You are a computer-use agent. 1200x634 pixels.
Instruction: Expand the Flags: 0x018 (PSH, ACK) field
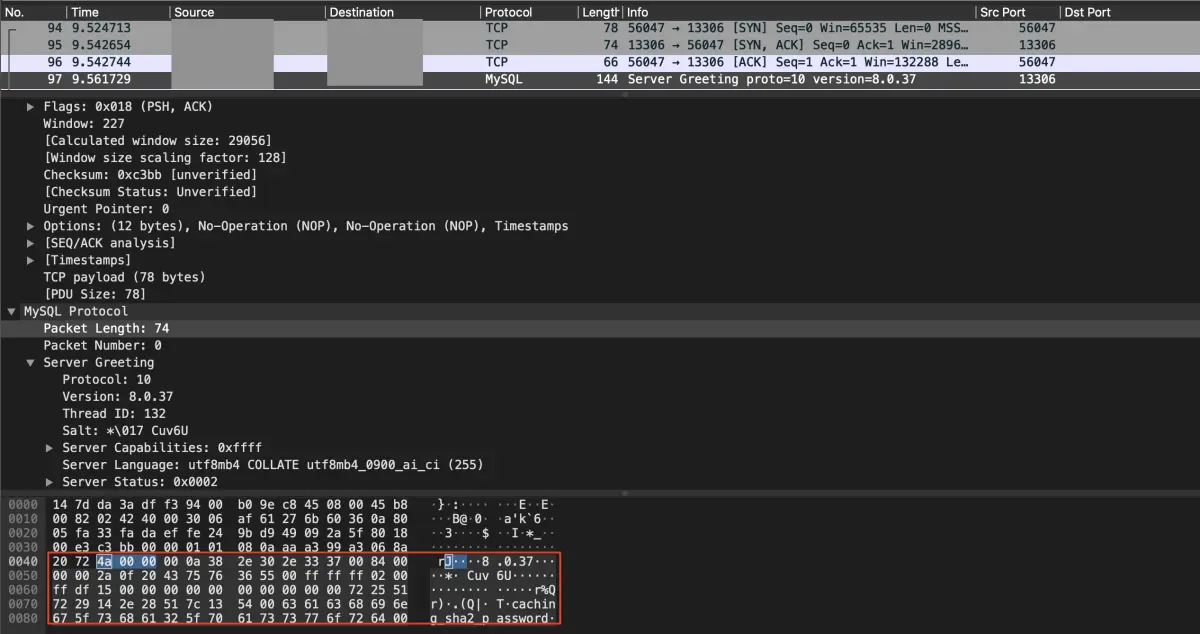(32, 106)
